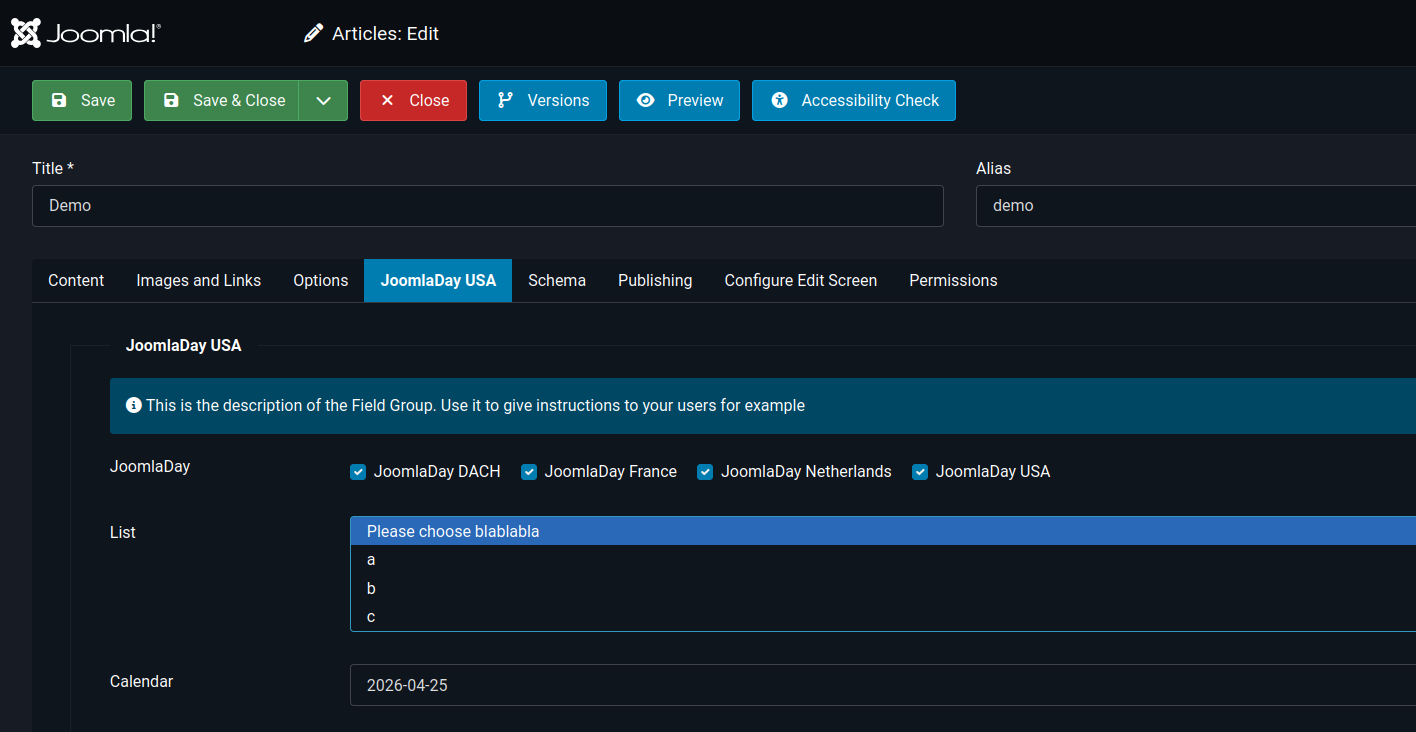1416x732 pixels.
Task: Switch to the Content tab
Action: tap(76, 281)
